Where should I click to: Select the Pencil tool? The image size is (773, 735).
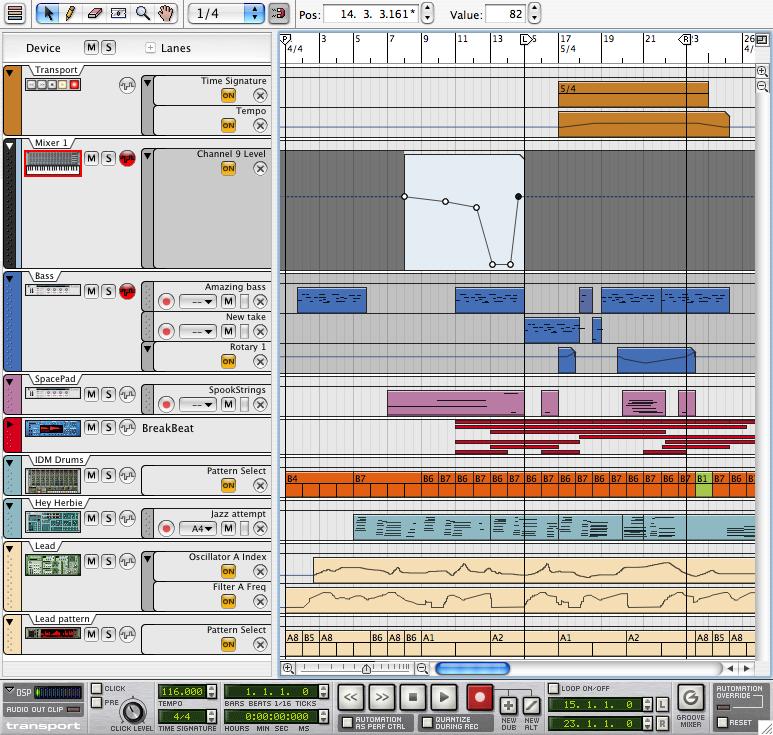(x=70, y=14)
